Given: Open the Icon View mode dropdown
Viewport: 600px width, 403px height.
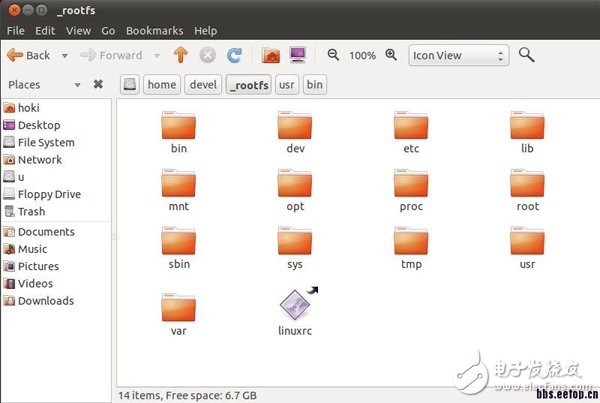Looking at the screenshot, I should click(x=458, y=55).
